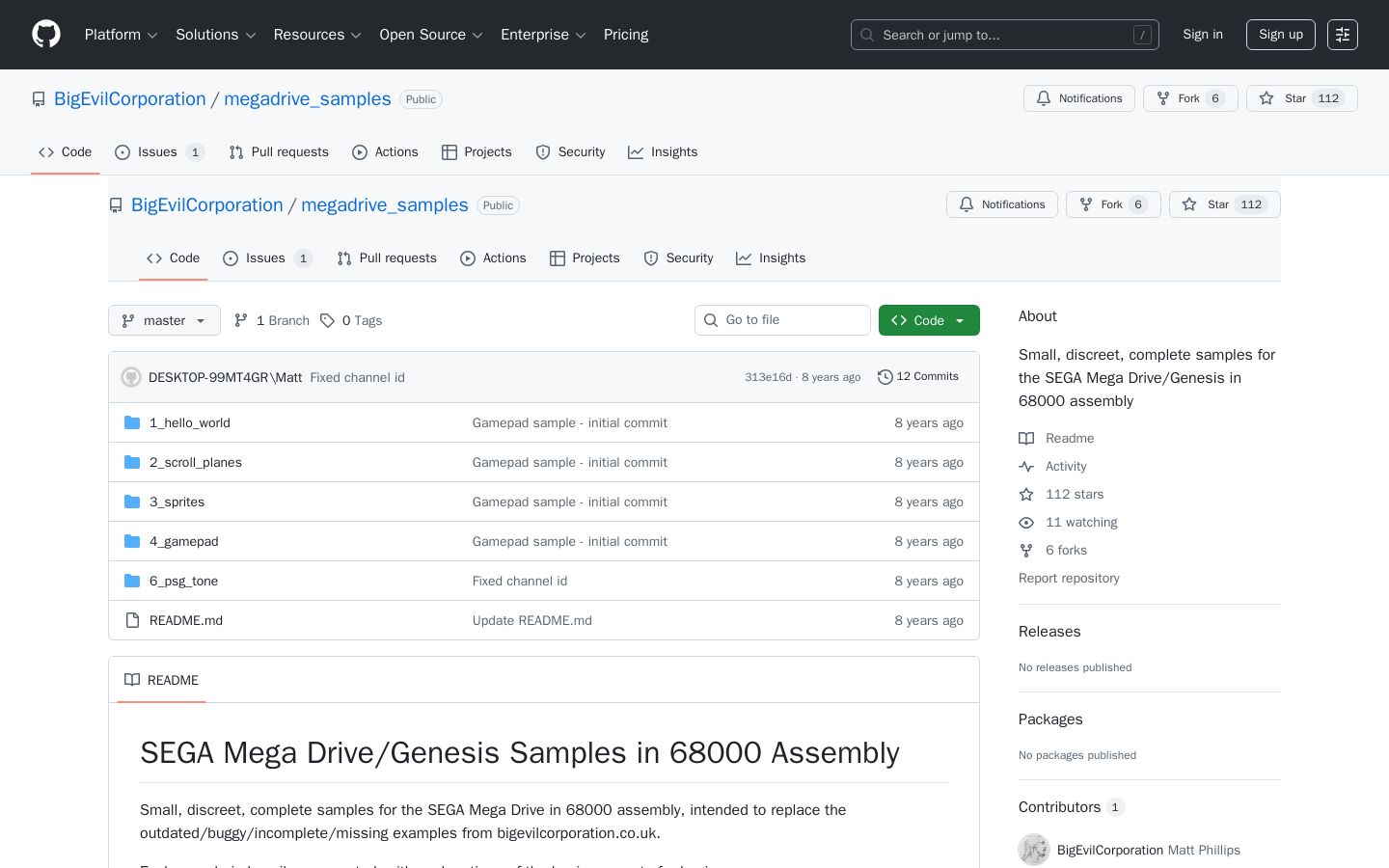1389x868 pixels.
Task: Click the tag icon beside 0 Tags
Action: click(327, 320)
